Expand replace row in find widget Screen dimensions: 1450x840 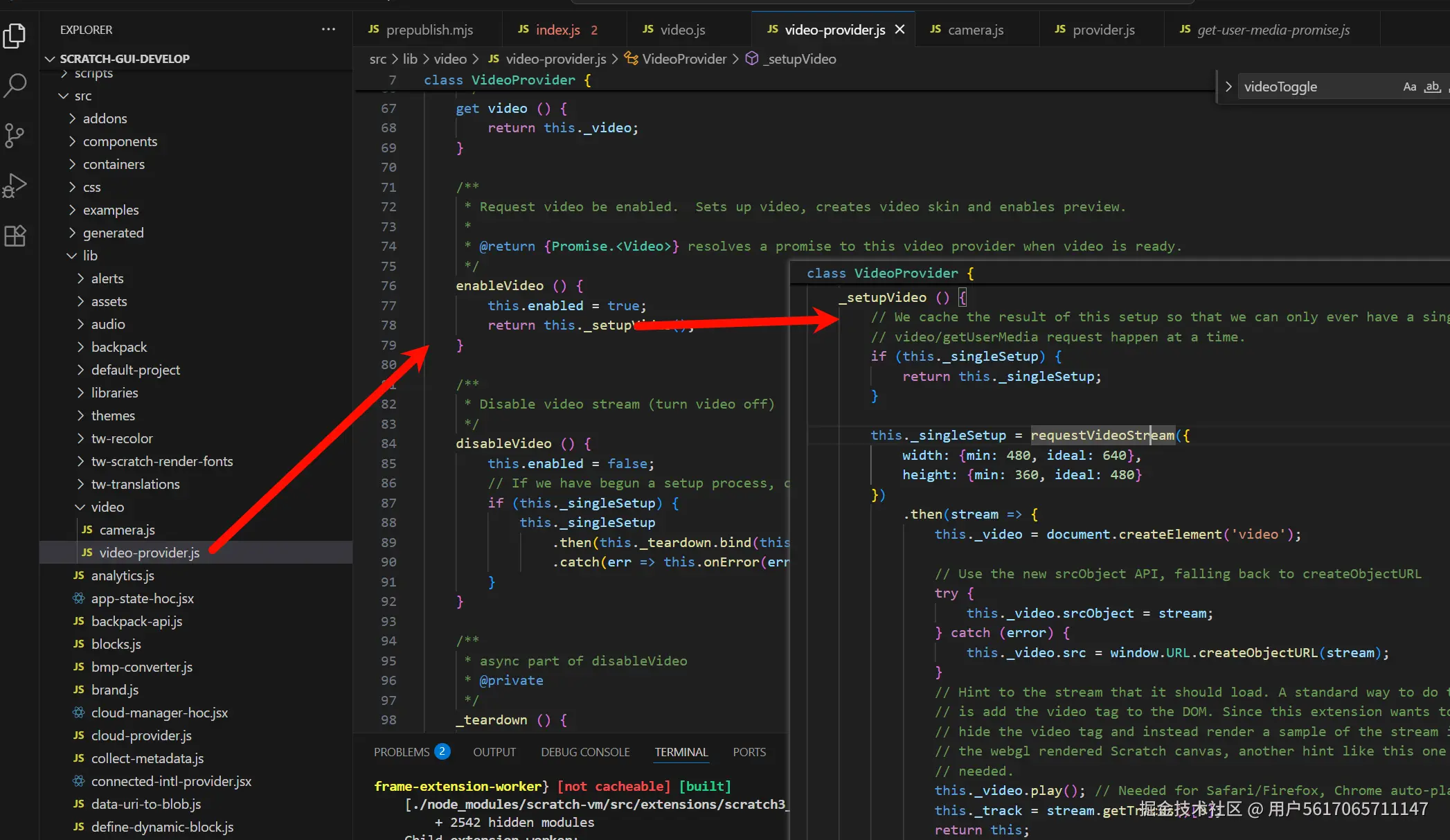click(1228, 87)
